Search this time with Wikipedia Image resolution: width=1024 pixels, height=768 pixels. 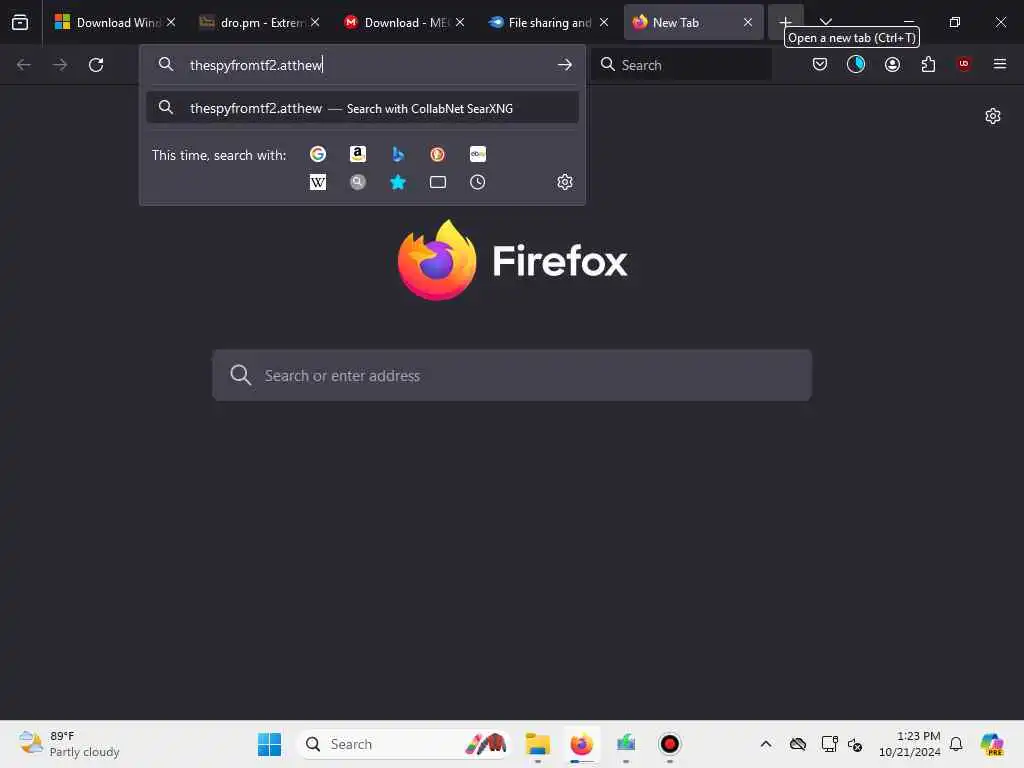tap(318, 182)
